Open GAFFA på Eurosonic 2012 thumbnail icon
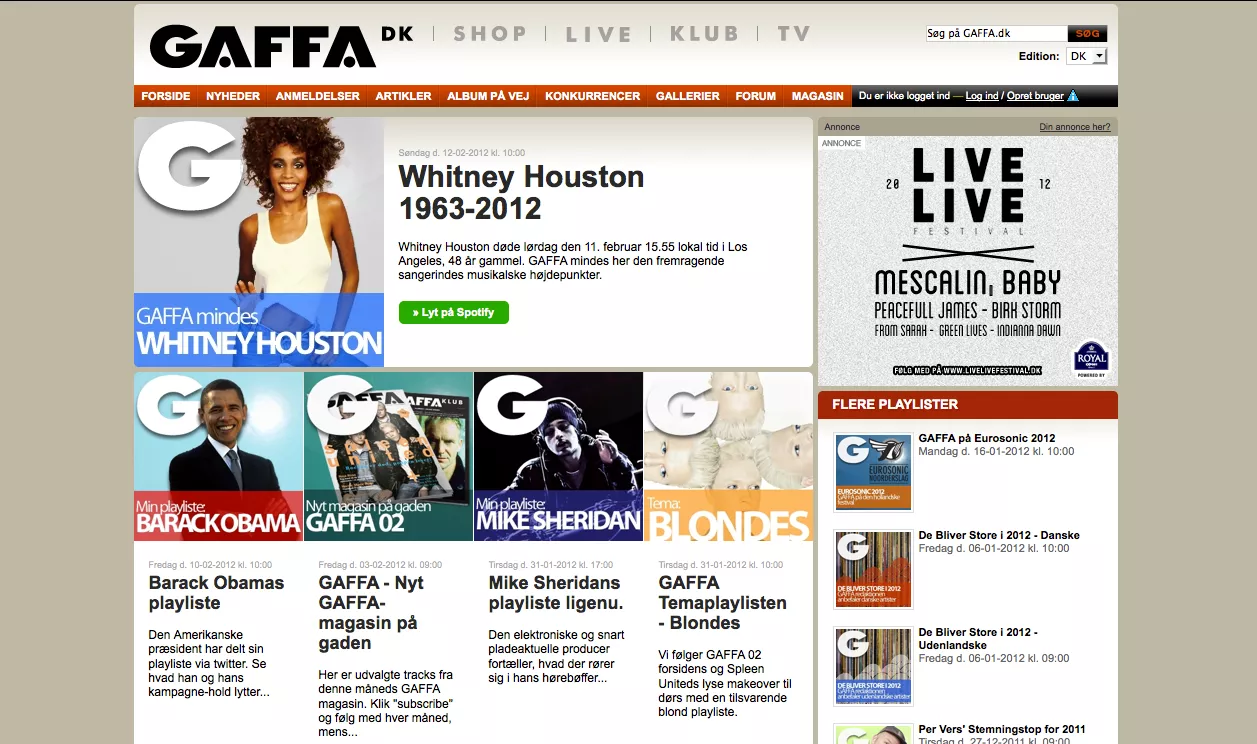This screenshot has height=744, width=1257. pyautogui.click(x=873, y=473)
